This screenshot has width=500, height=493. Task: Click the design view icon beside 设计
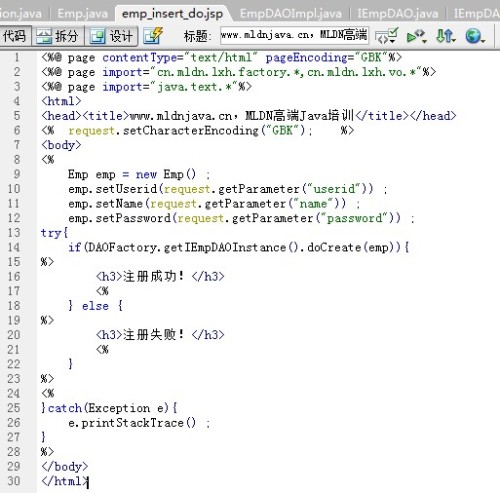point(98,36)
